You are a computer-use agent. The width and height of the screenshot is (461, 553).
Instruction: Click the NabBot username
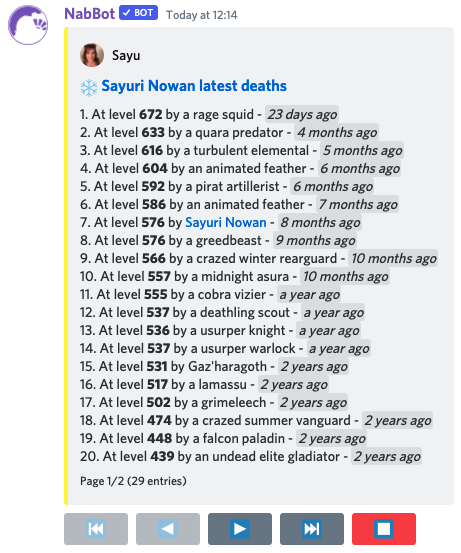[x=90, y=14]
